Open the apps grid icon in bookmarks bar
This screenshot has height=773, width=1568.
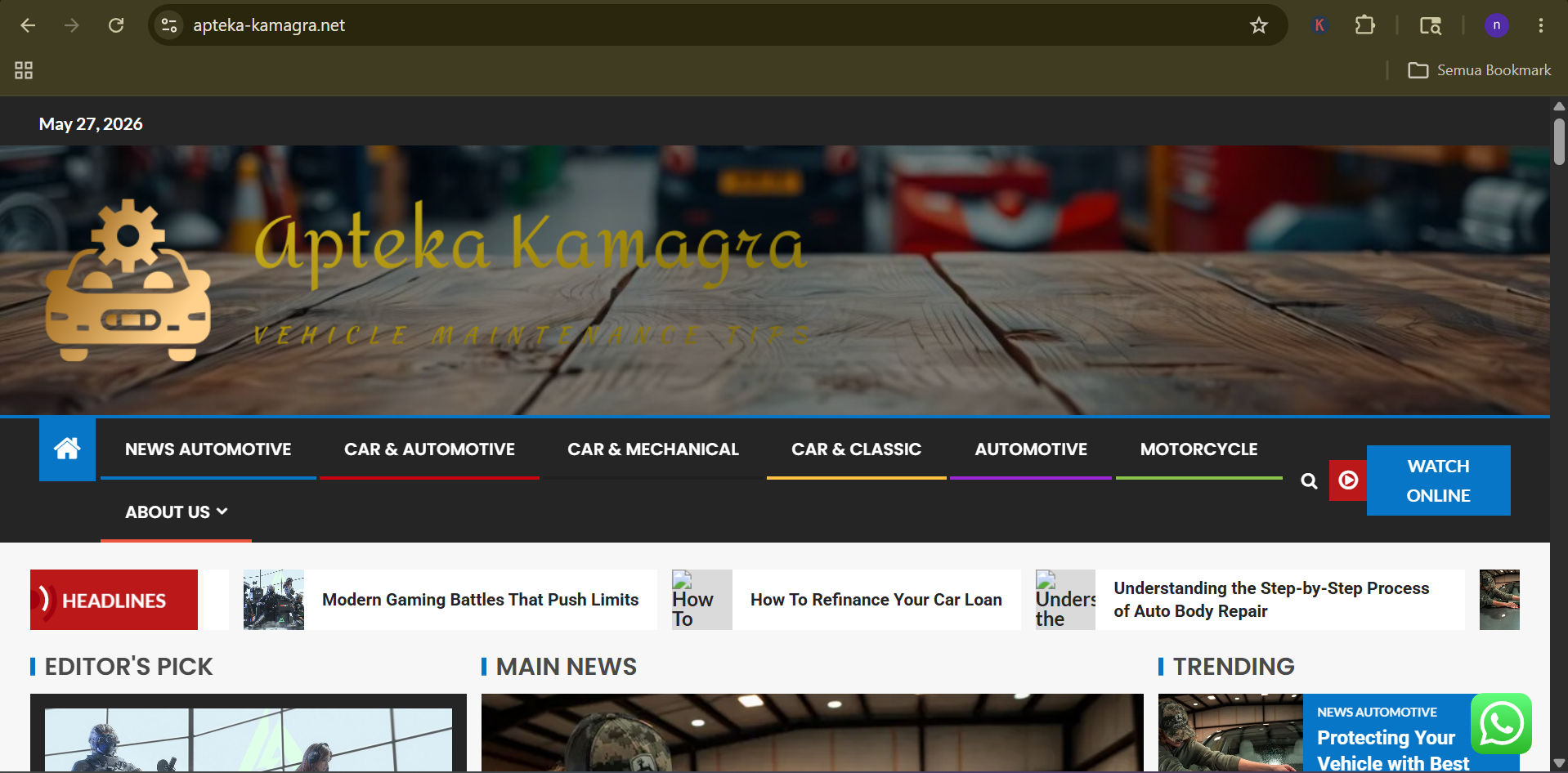(x=24, y=70)
